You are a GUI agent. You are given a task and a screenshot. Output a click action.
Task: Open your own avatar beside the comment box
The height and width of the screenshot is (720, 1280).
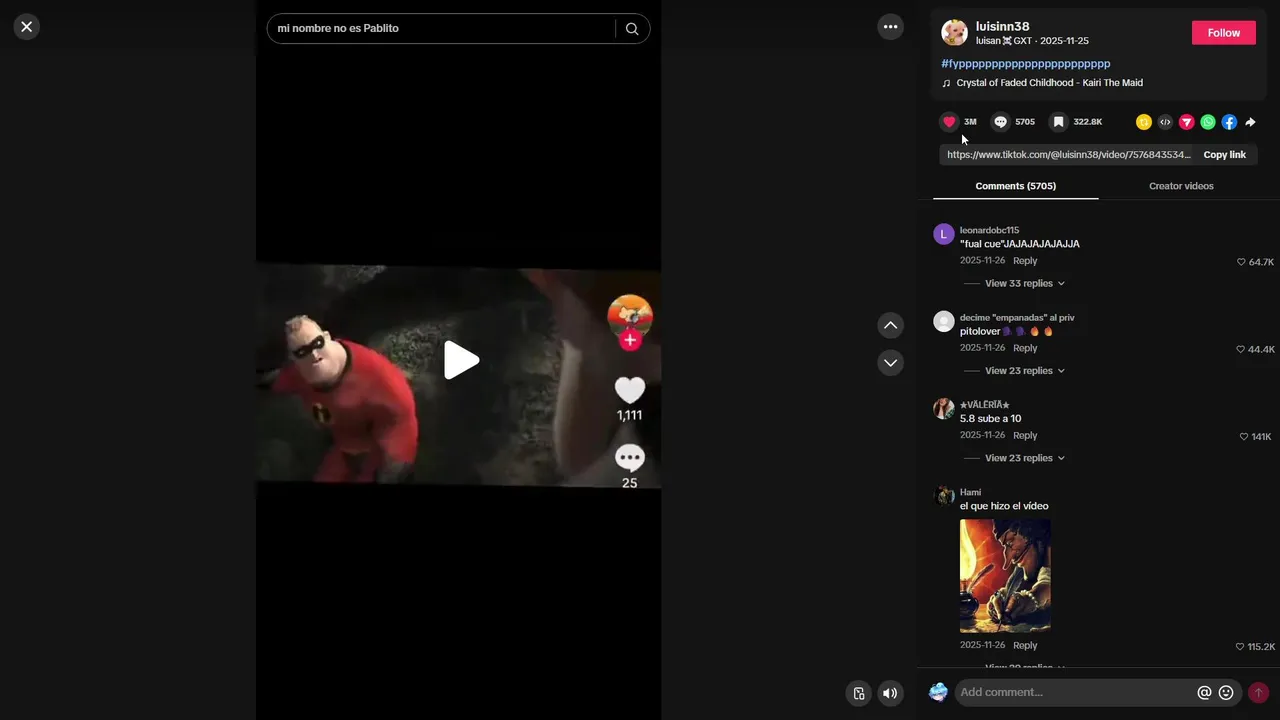[938, 692]
